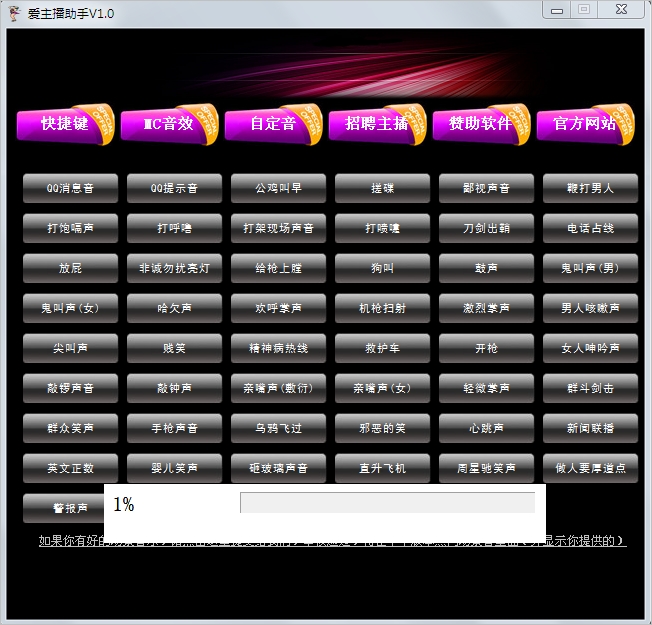Click the 招聘主播 pink button
The width and height of the screenshot is (652, 625).
tap(376, 125)
